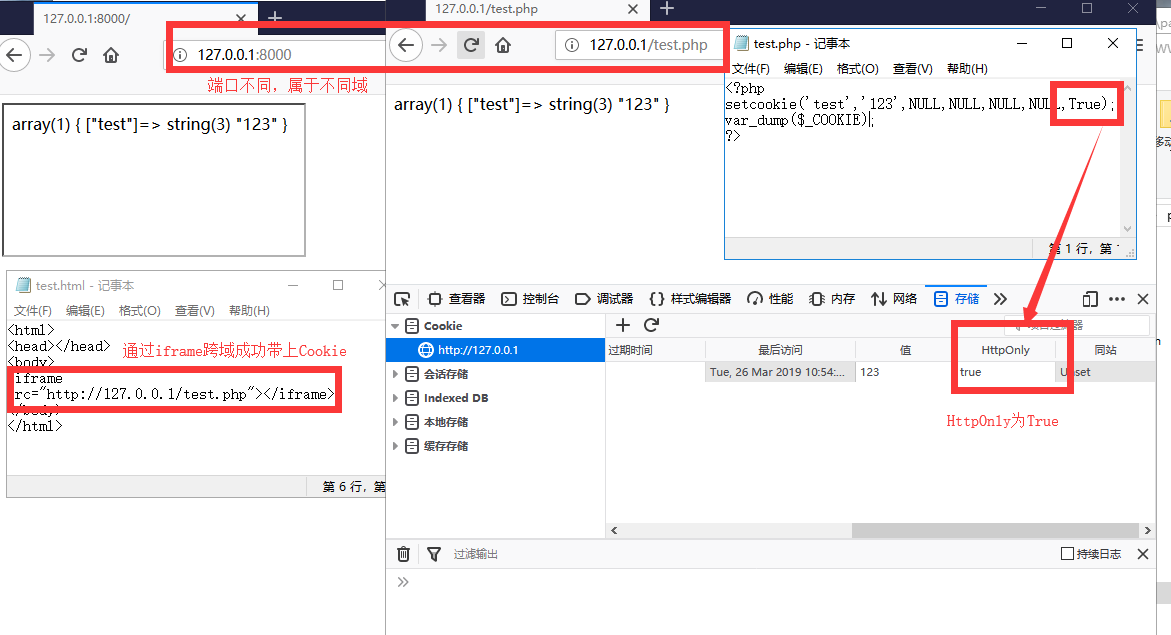The height and width of the screenshot is (635, 1171).
Task: Expand the 缓存存储 cache storage node
Action: pos(395,445)
